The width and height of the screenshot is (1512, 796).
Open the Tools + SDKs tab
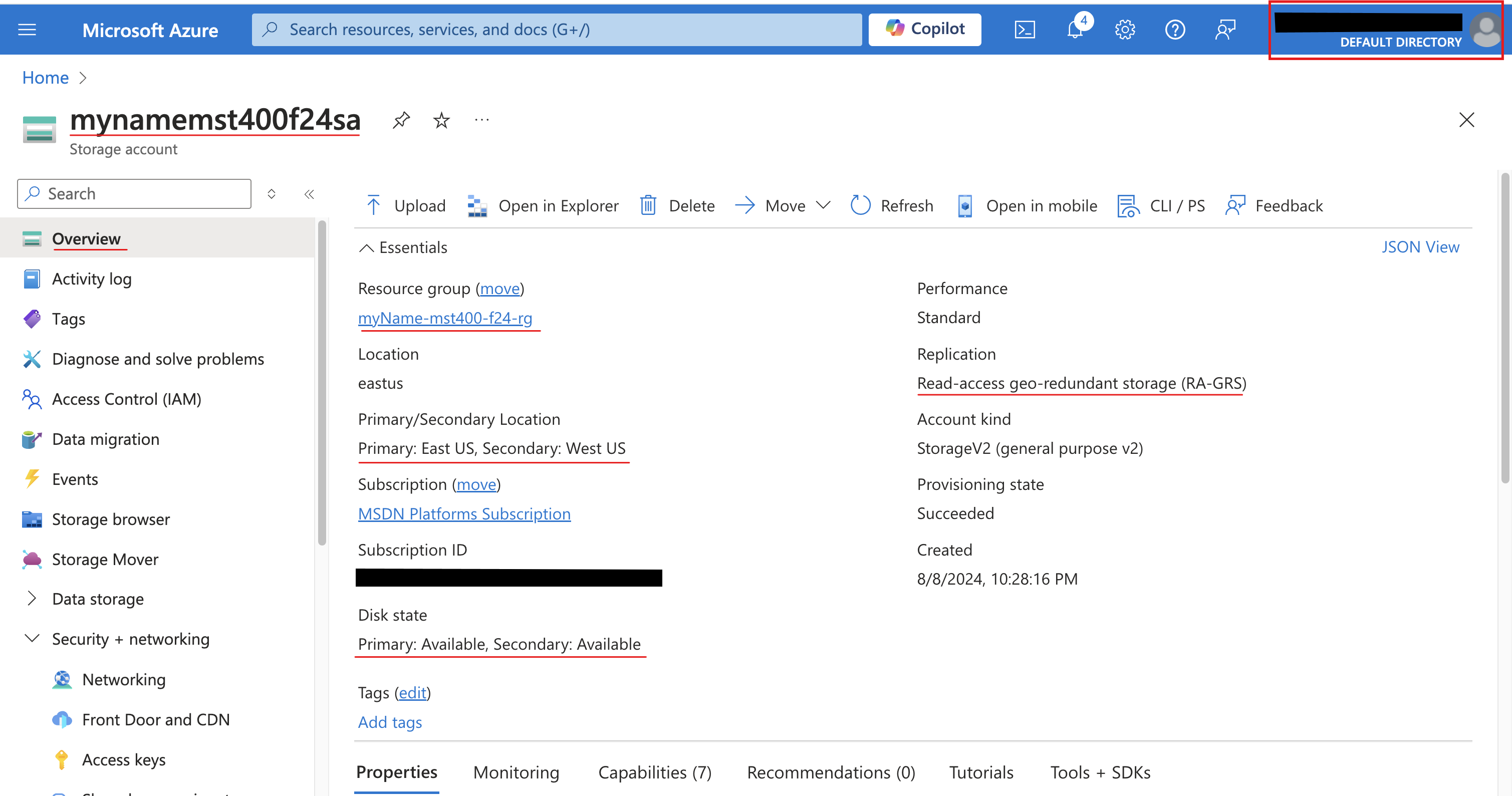(1100, 772)
